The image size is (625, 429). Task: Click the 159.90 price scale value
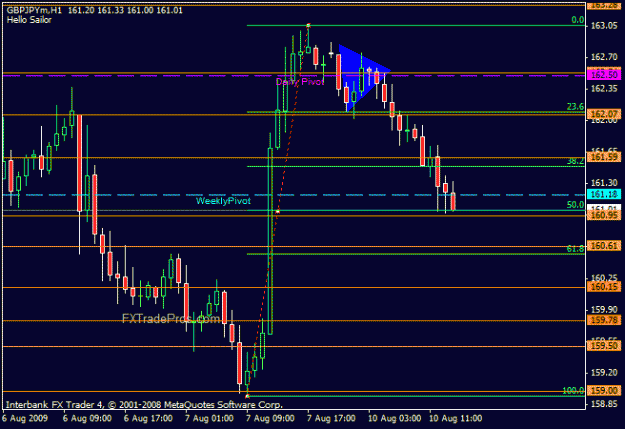604,309
